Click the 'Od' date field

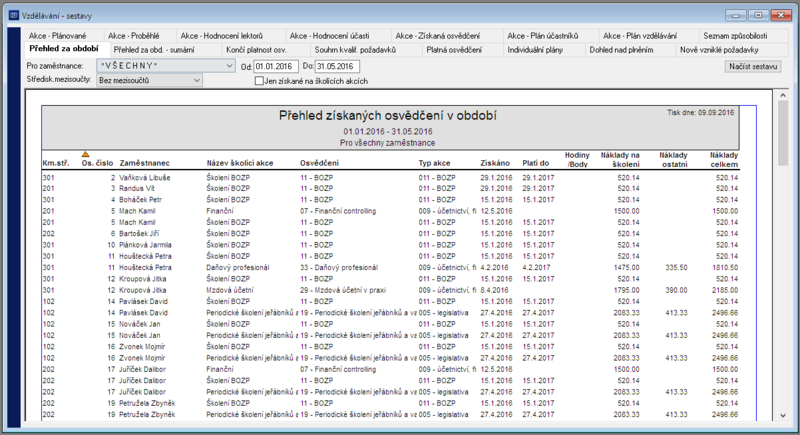coord(276,66)
